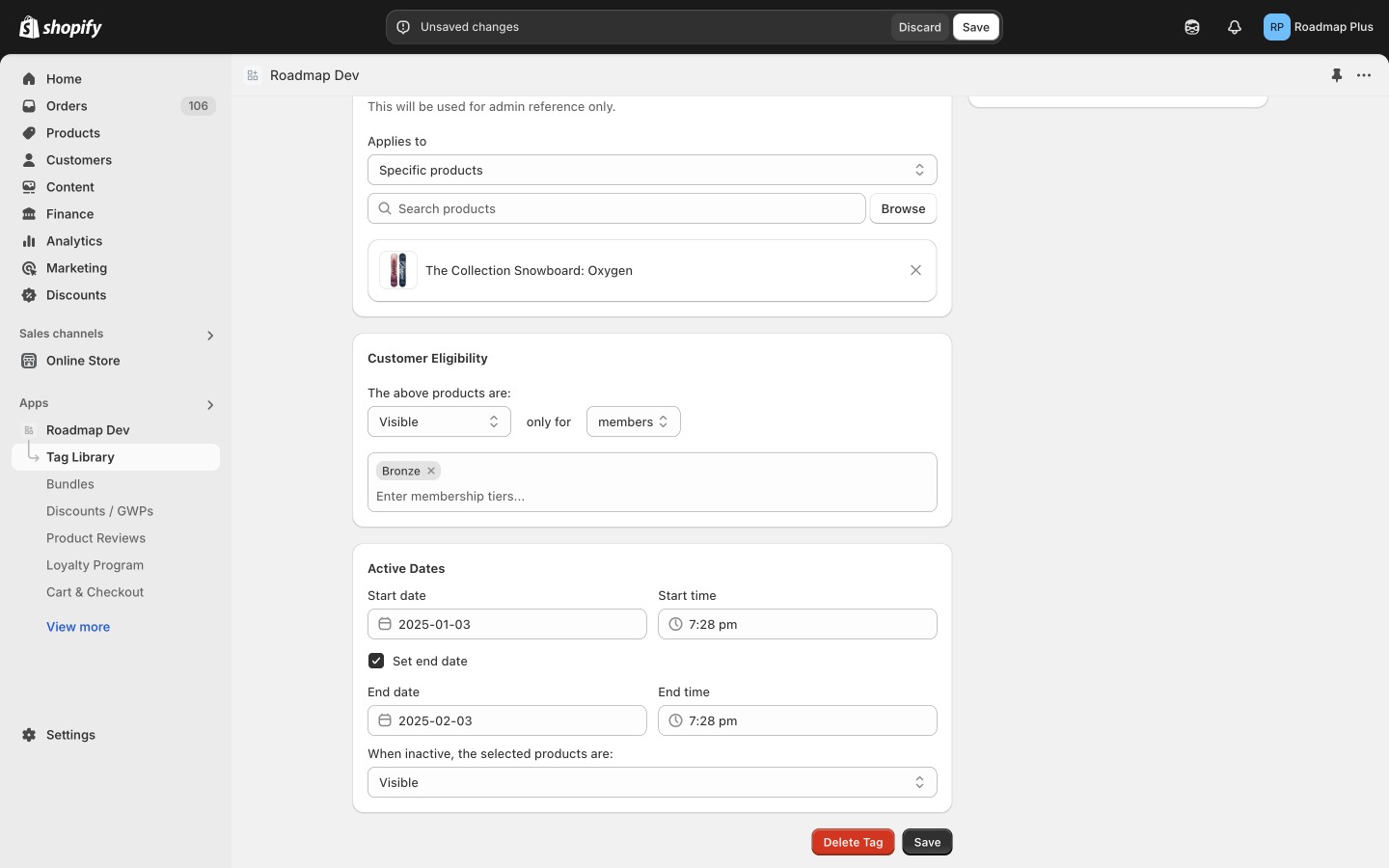The height and width of the screenshot is (868, 1389).
Task: Select Tag Library in the sidebar
Action: [81, 456]
